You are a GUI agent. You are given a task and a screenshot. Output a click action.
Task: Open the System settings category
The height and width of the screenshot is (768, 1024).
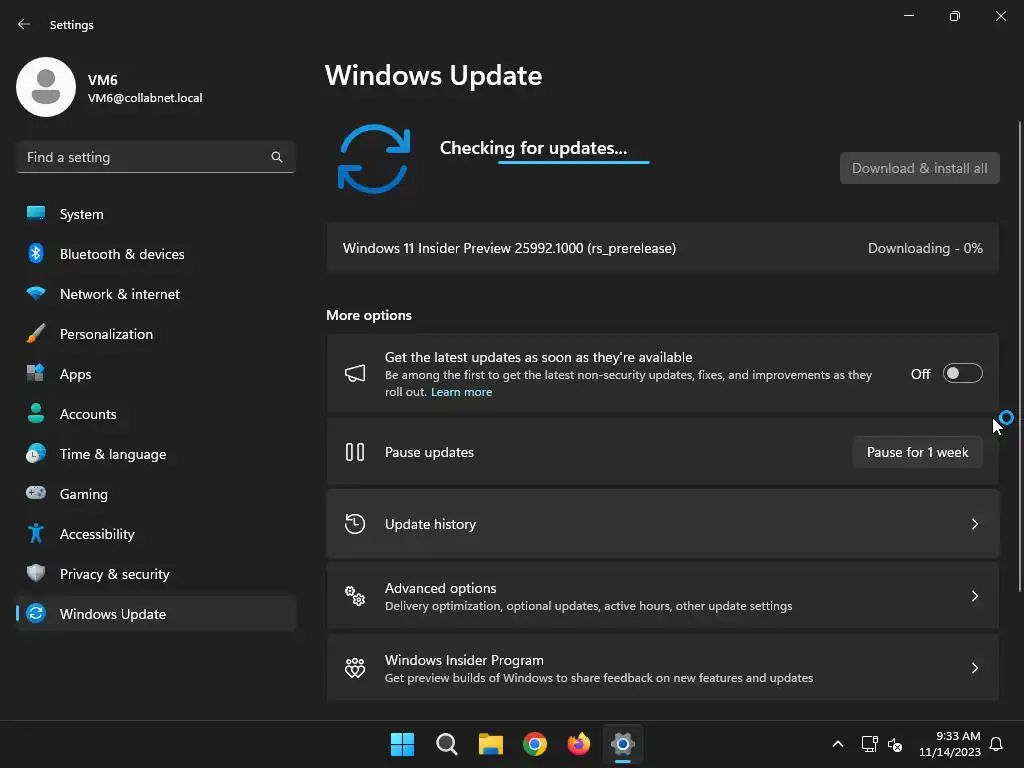[156, 214]
